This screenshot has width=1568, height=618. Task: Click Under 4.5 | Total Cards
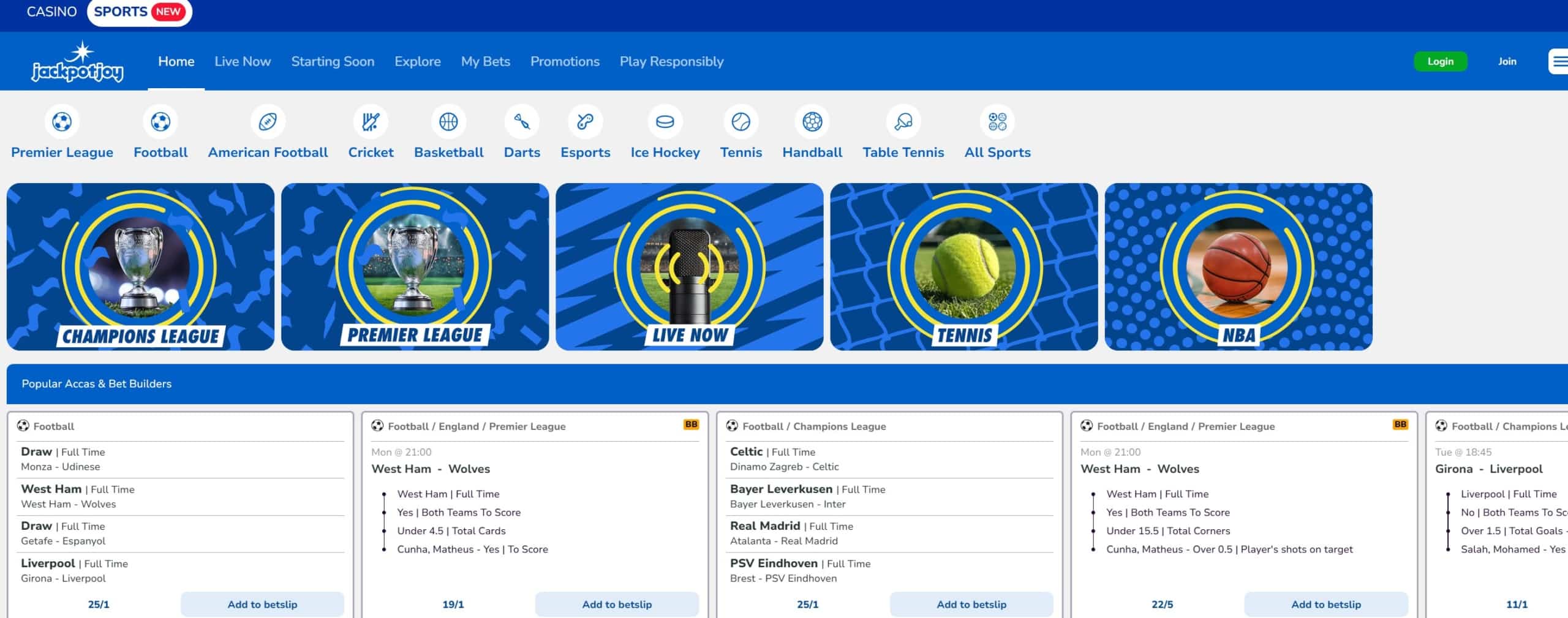tap(451, 531)
